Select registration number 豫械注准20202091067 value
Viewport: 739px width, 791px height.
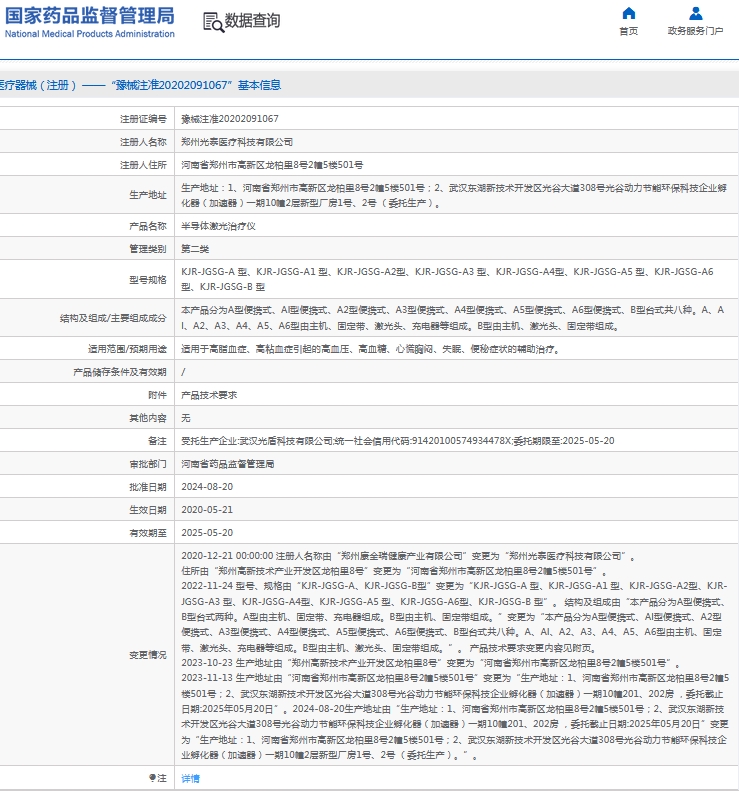[230, 119]
